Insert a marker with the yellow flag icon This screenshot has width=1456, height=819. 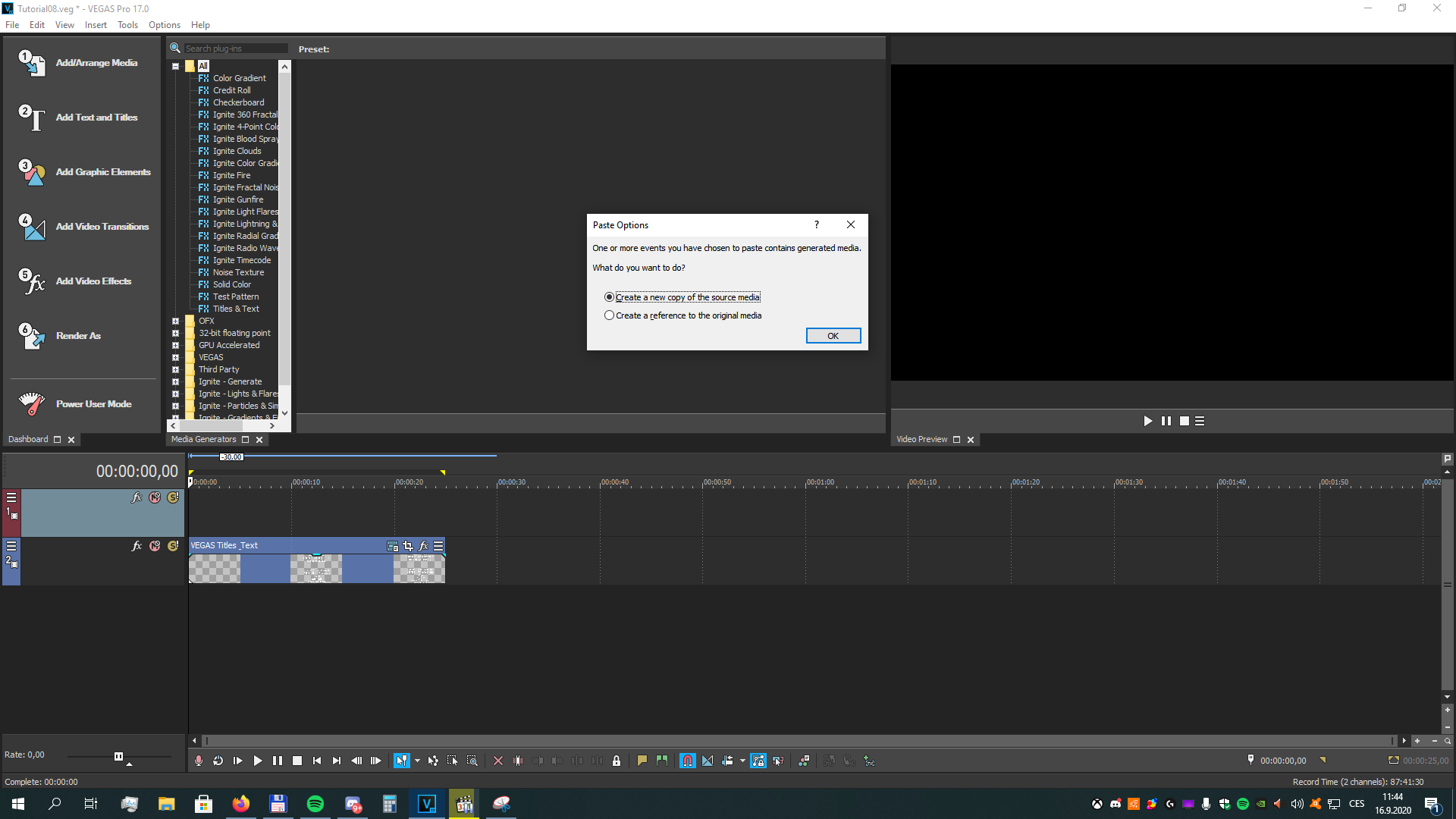click(x=643, y=761)
